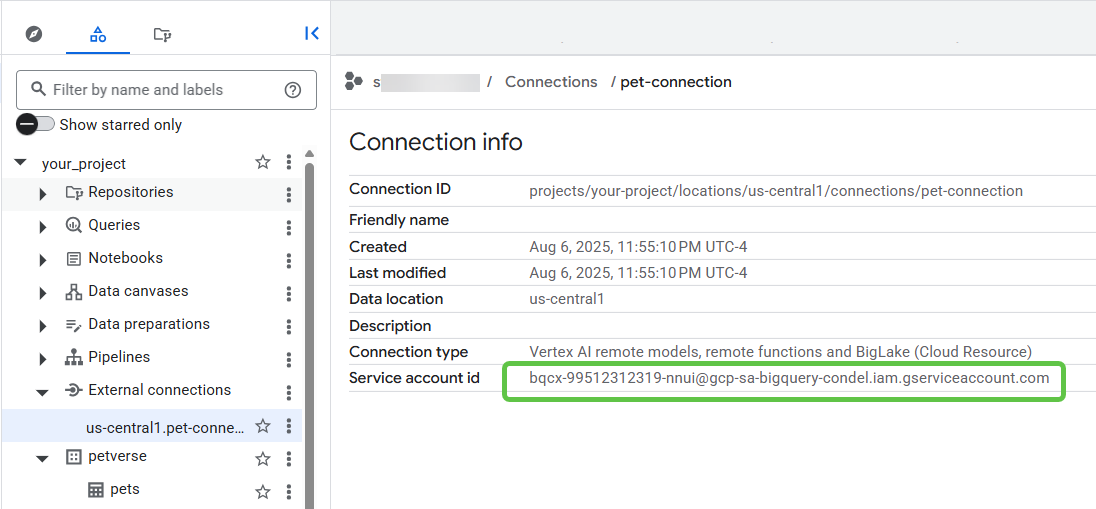Star the pets table

coord(263,492)
